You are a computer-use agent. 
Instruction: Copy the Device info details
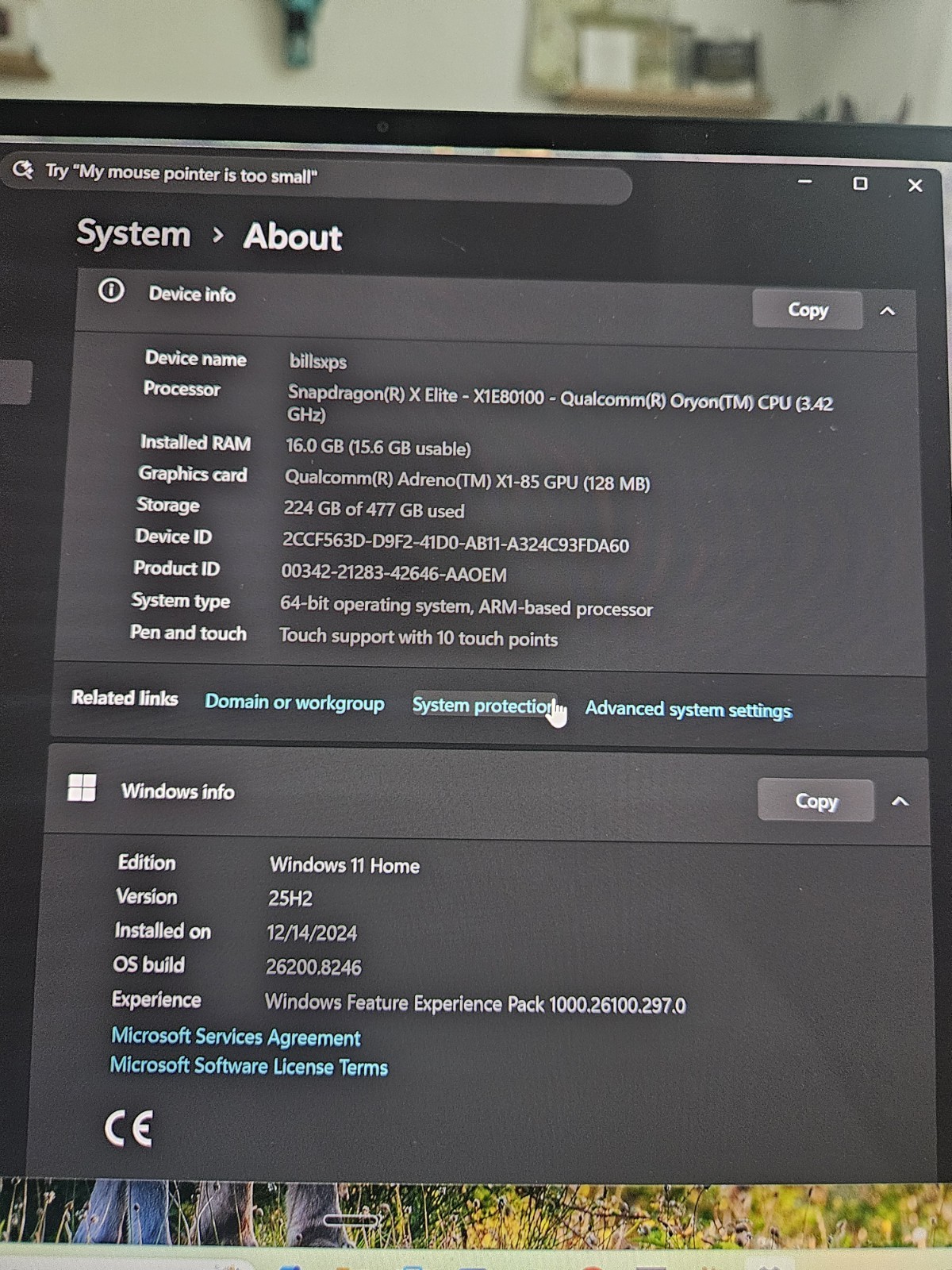pyautogui.click(x=807, y=310)
